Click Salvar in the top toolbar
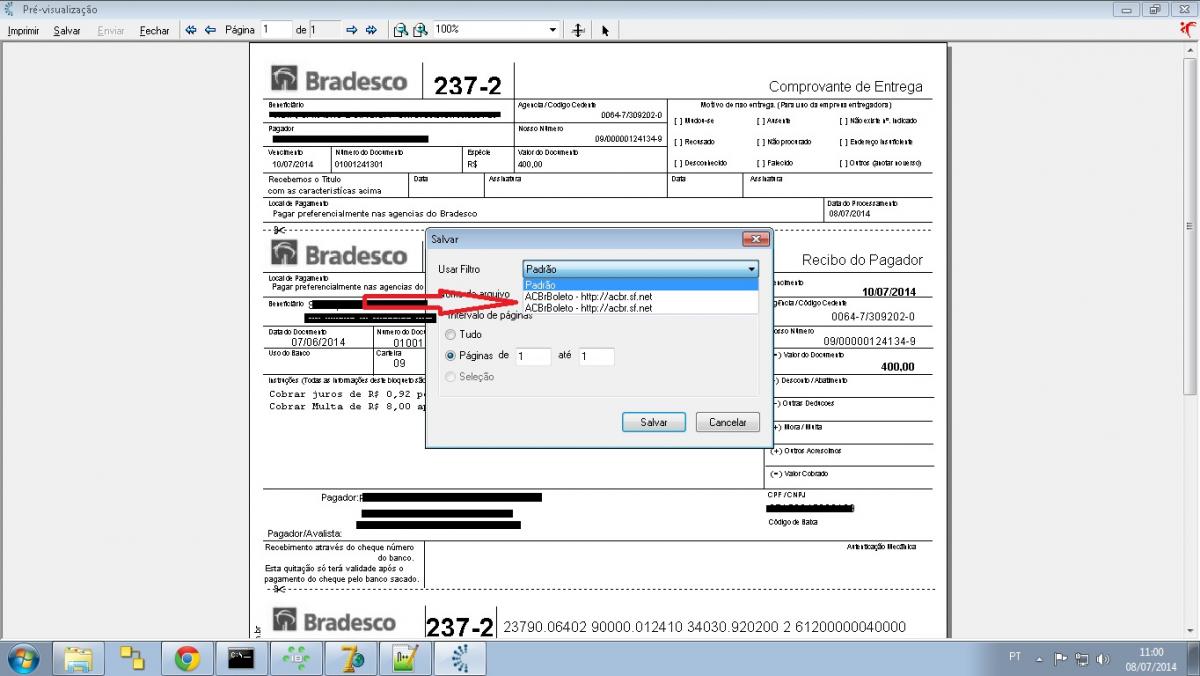Image resolution: width=1200 pixels, height=676 pixels. [67, 31]
